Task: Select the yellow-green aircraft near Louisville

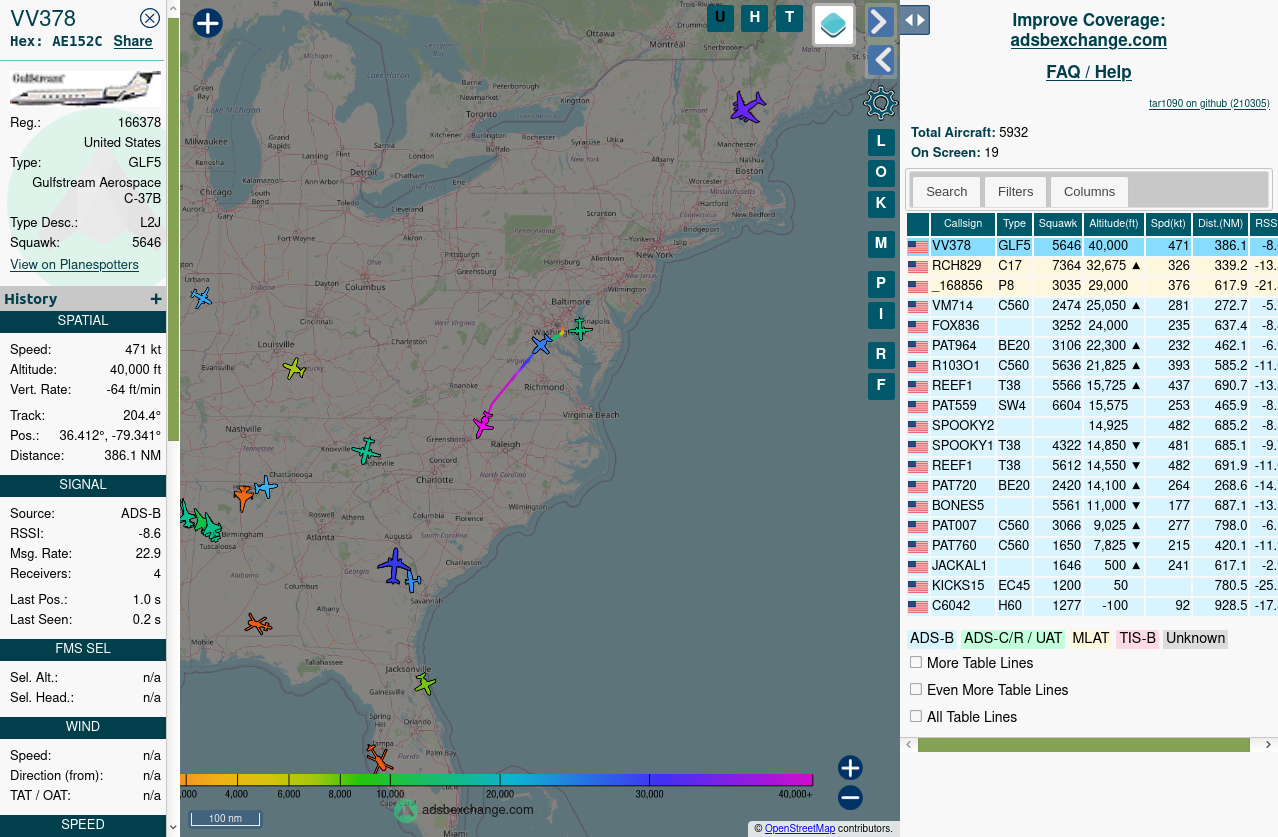Action: coord(294,369)
